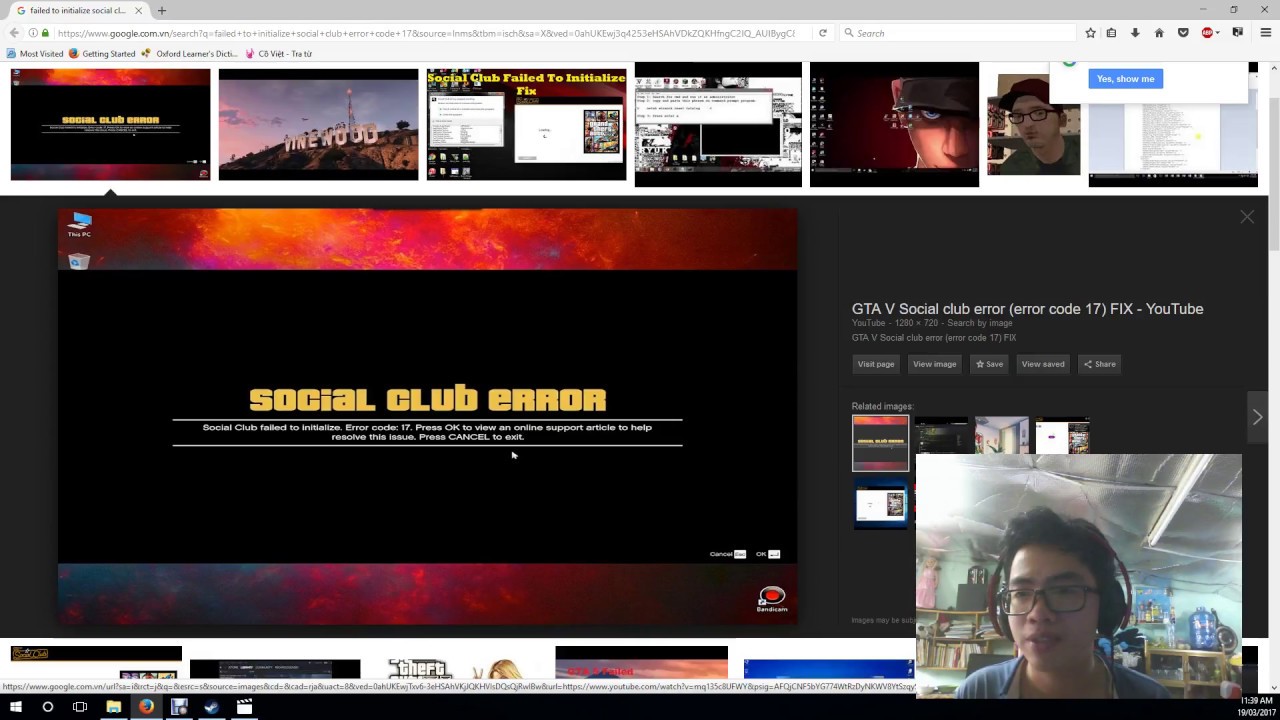Open the floppy disk app on taskbar
This screenshot has width=1280, height=720.
(179, 707)
